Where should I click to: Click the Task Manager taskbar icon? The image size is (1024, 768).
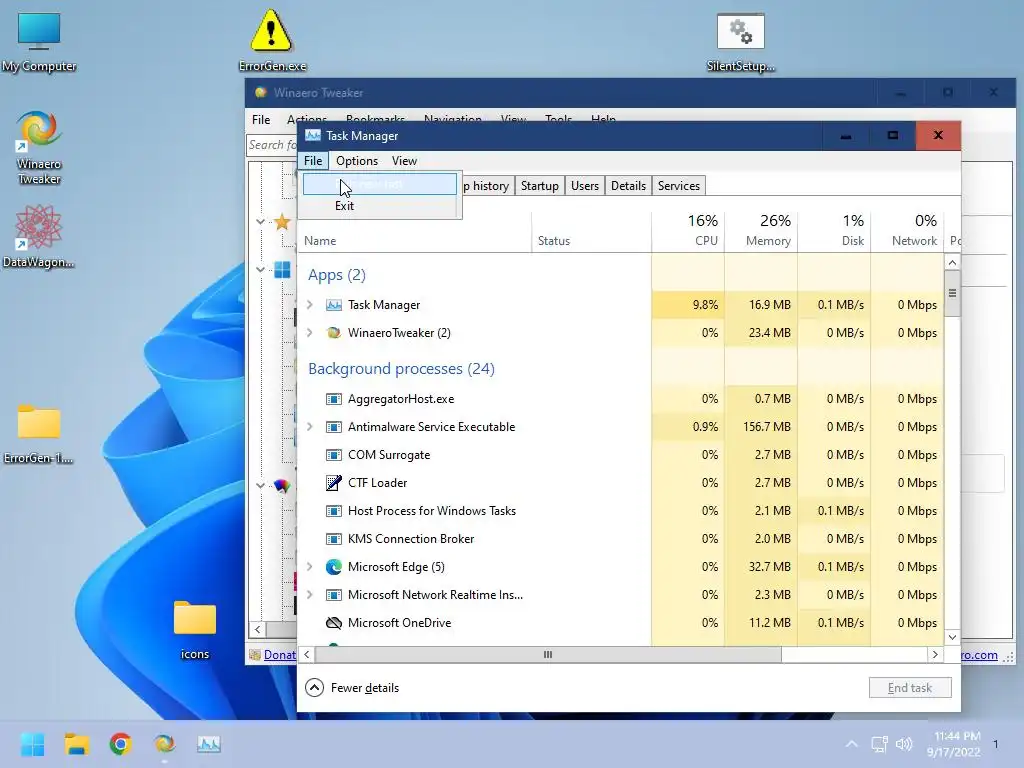[x=209, y=744]
